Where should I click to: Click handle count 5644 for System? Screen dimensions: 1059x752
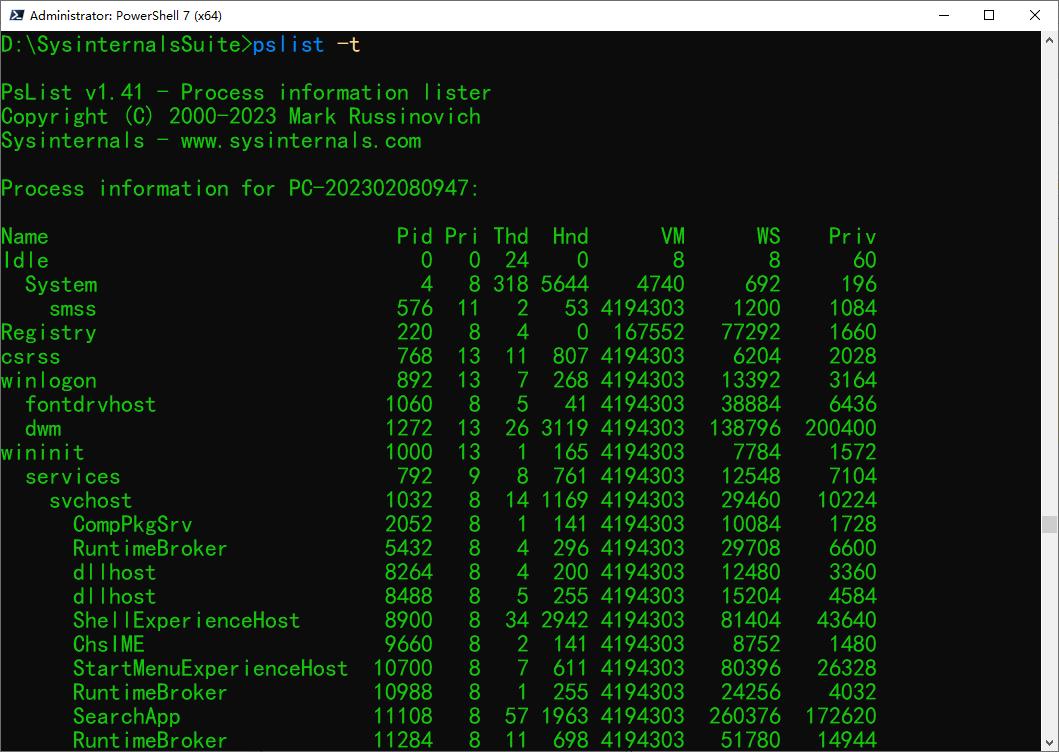pyautogui.click(x=565, y=284)
